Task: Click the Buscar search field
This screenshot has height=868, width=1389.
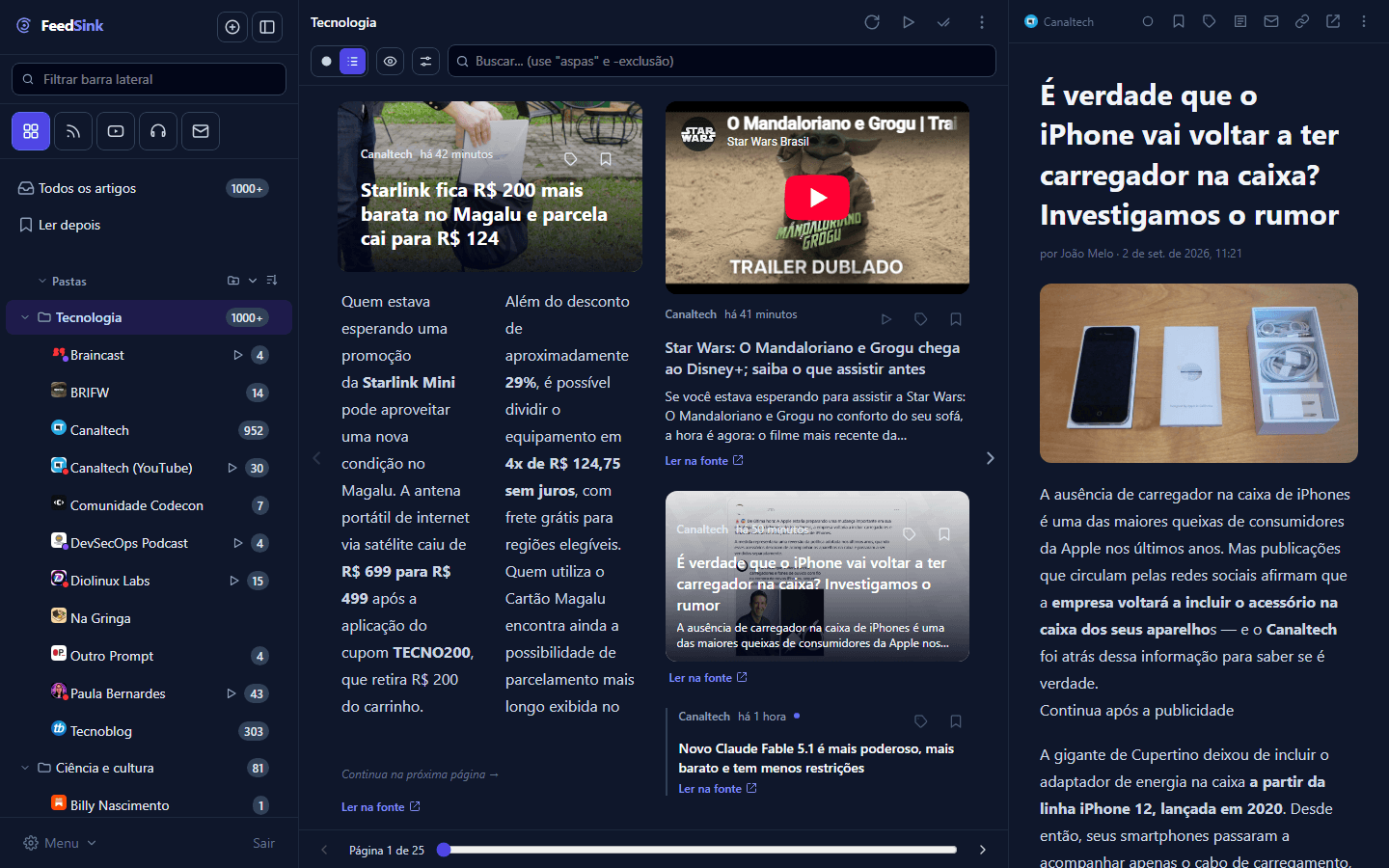Action: pyautogui.click(x=722, y=61)
